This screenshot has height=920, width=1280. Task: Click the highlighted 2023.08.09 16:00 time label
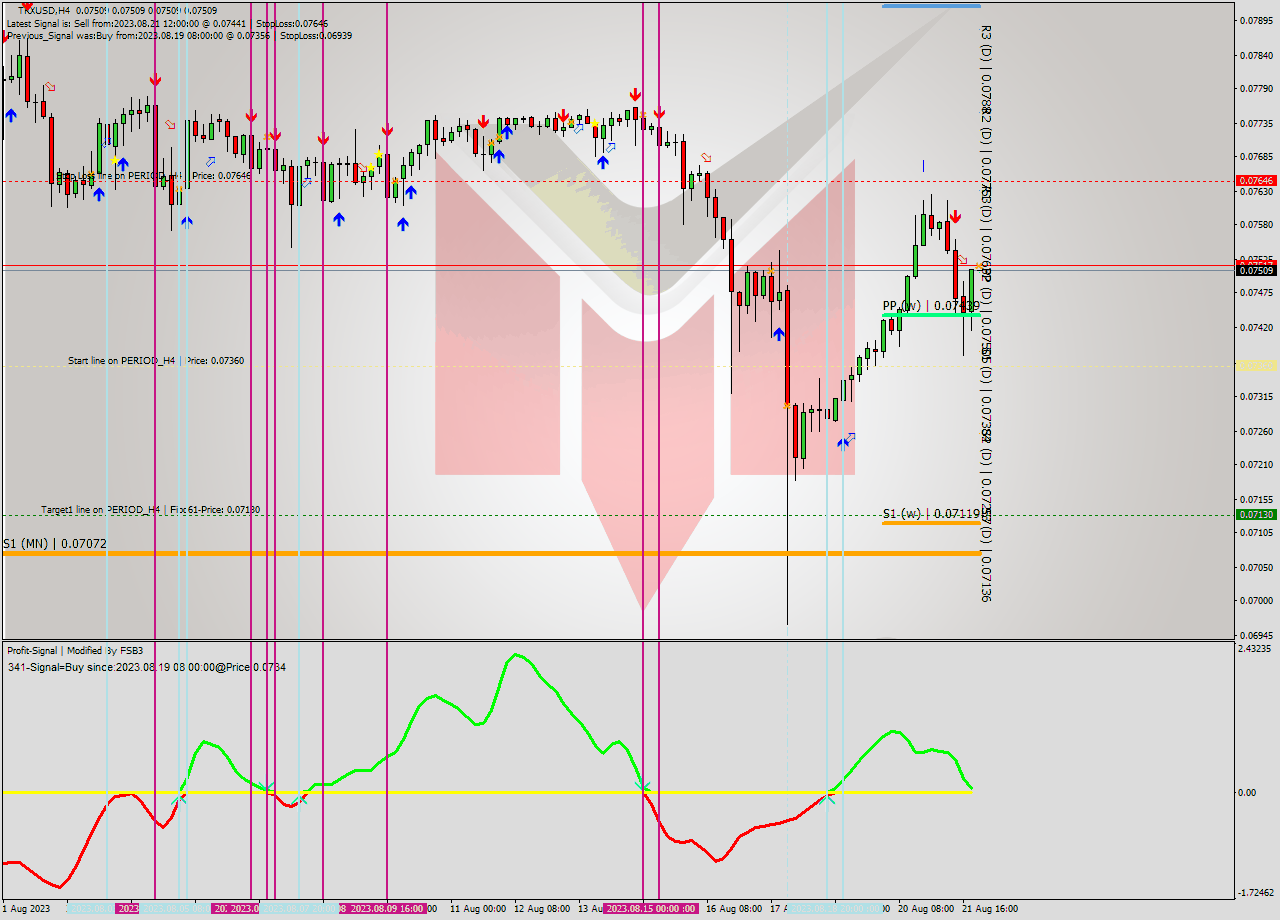(383, 910)
